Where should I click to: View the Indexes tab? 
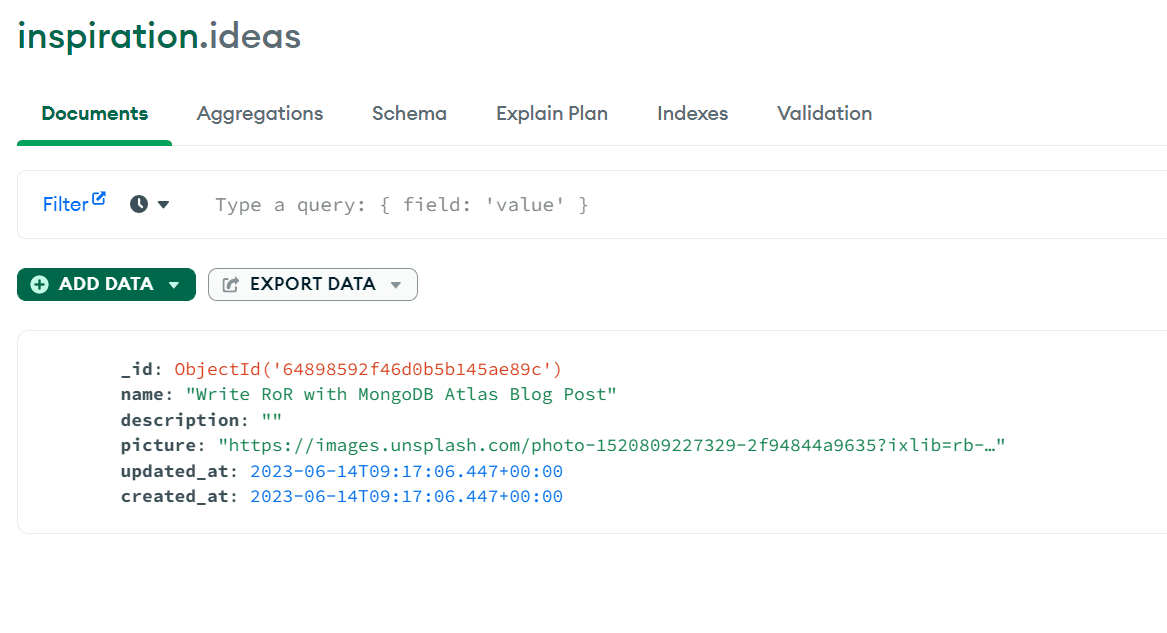692,113
